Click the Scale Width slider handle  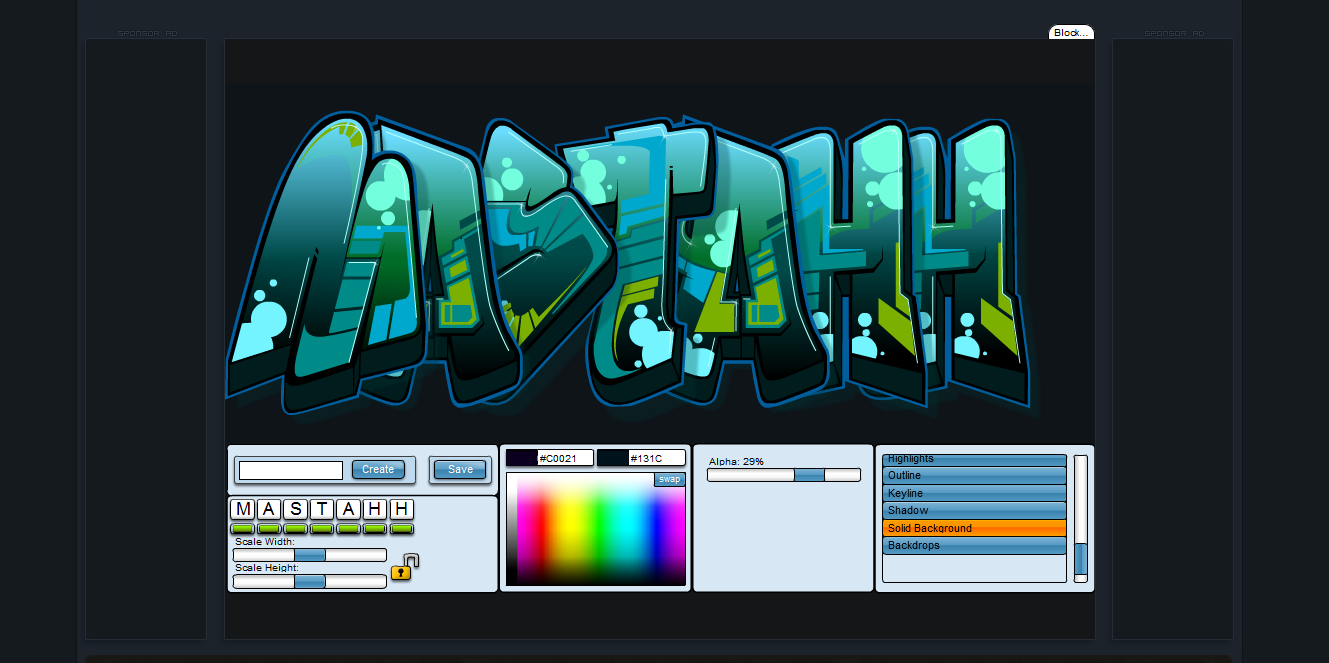click(x=310, y=555)
